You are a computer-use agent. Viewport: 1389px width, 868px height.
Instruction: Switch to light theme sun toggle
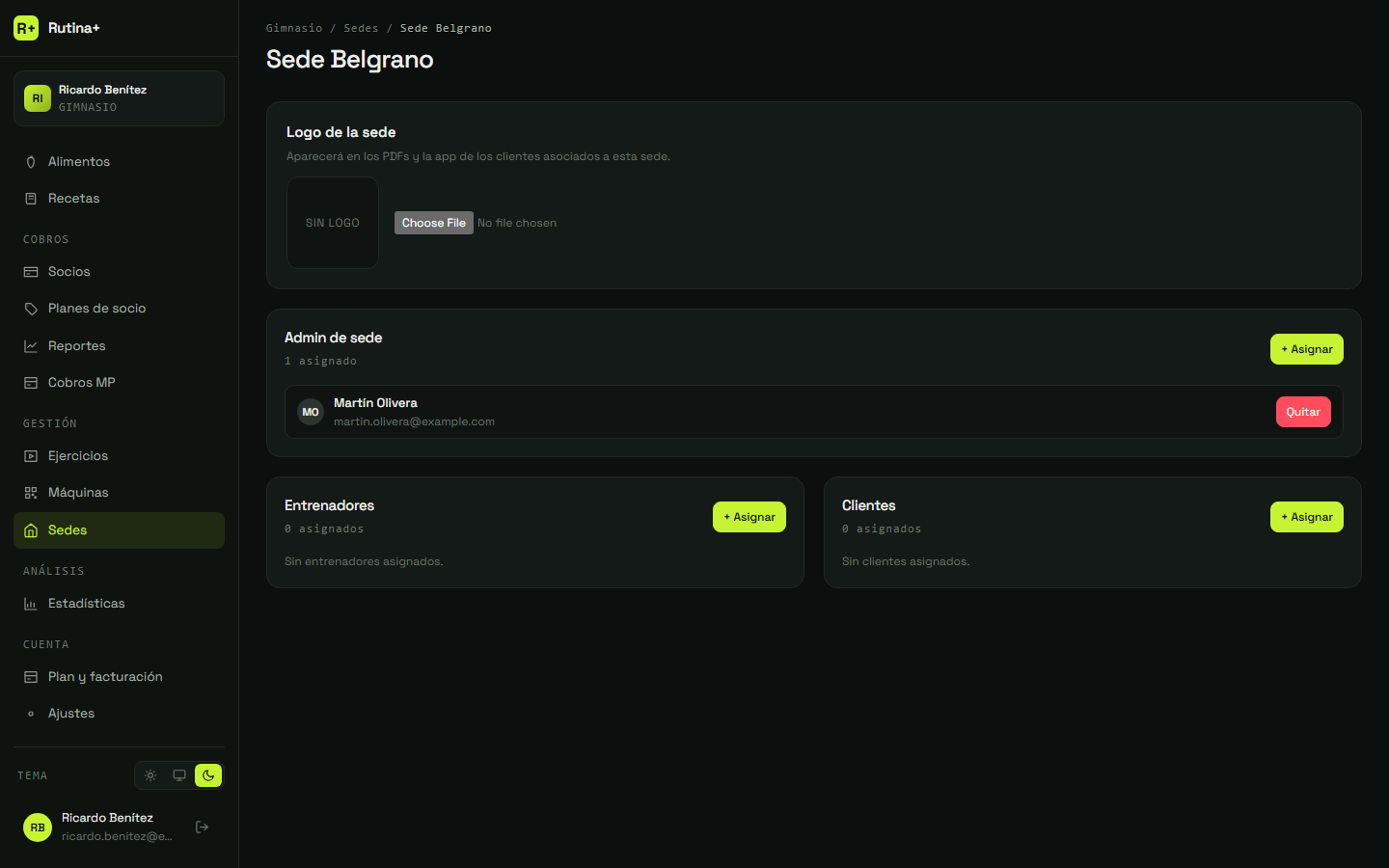[150, 775]
